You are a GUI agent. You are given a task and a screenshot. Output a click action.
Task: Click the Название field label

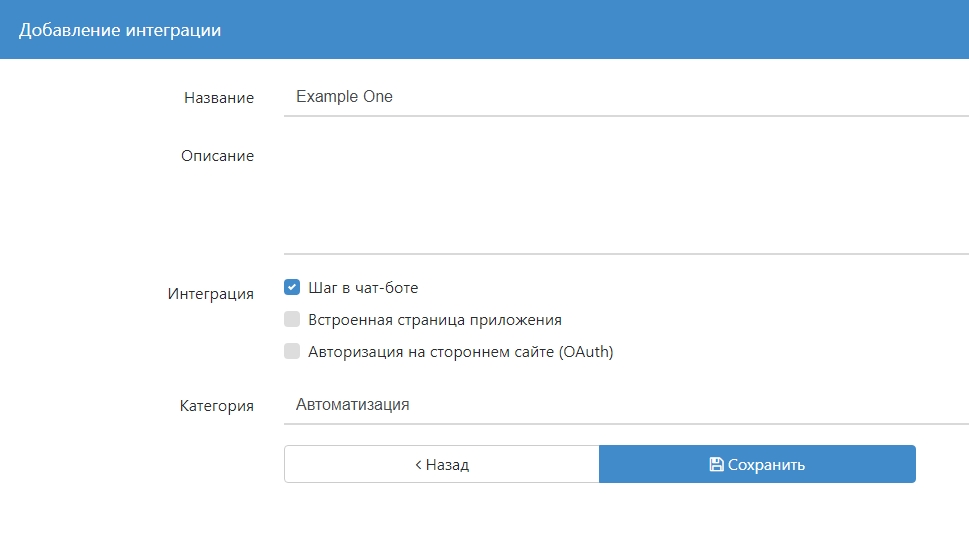(x=218, y=98)
